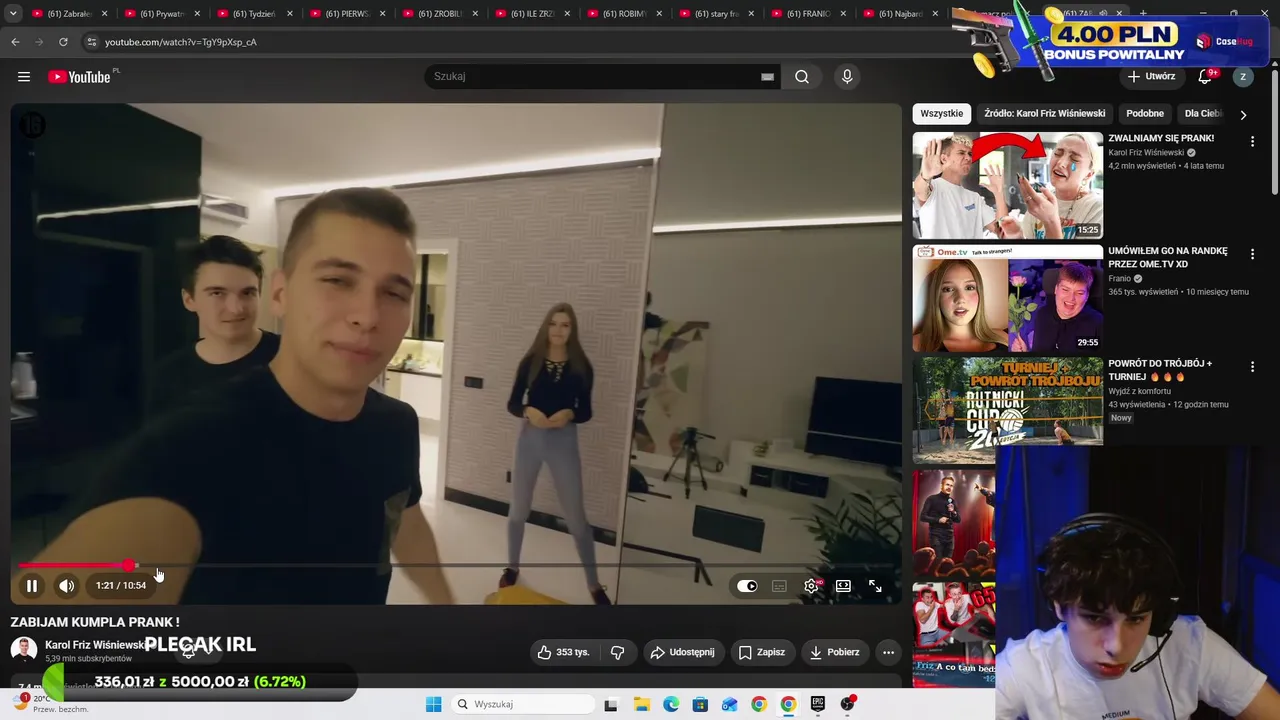This screenshot has height=720, width=1280.
Task: Switch to the (61) Prywatn tab
Action: (x=163, y=14)
